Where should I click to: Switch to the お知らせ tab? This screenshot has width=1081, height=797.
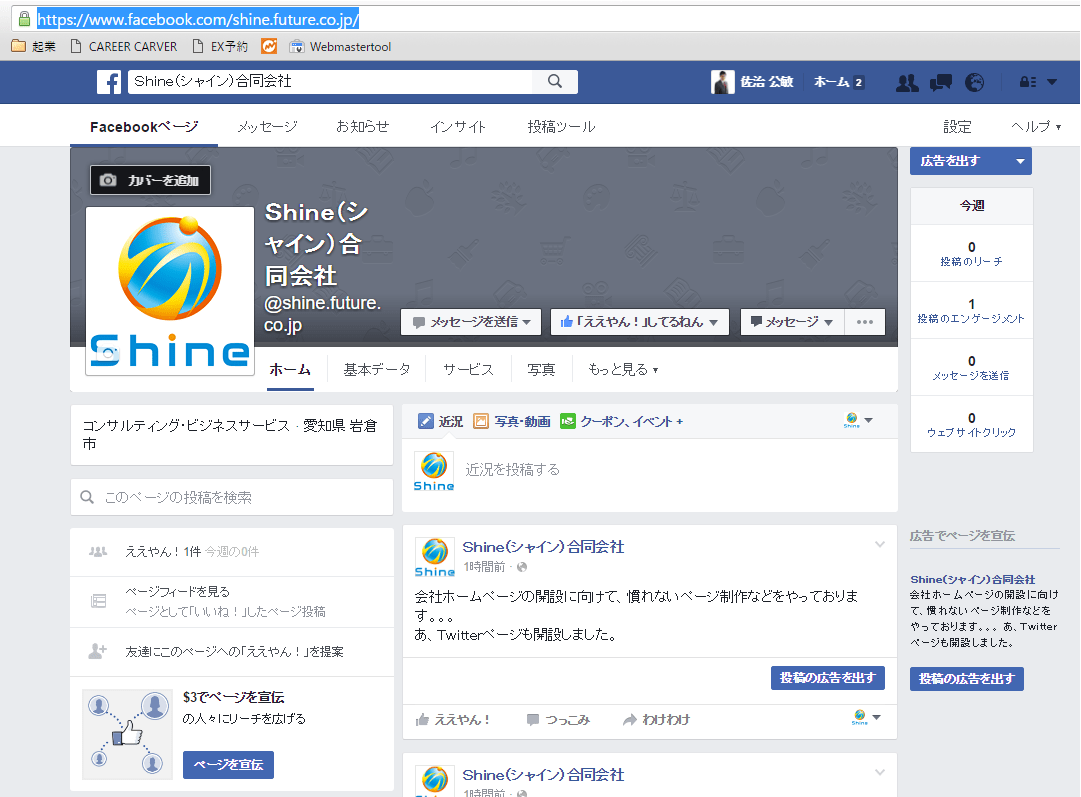coord(363,127)
